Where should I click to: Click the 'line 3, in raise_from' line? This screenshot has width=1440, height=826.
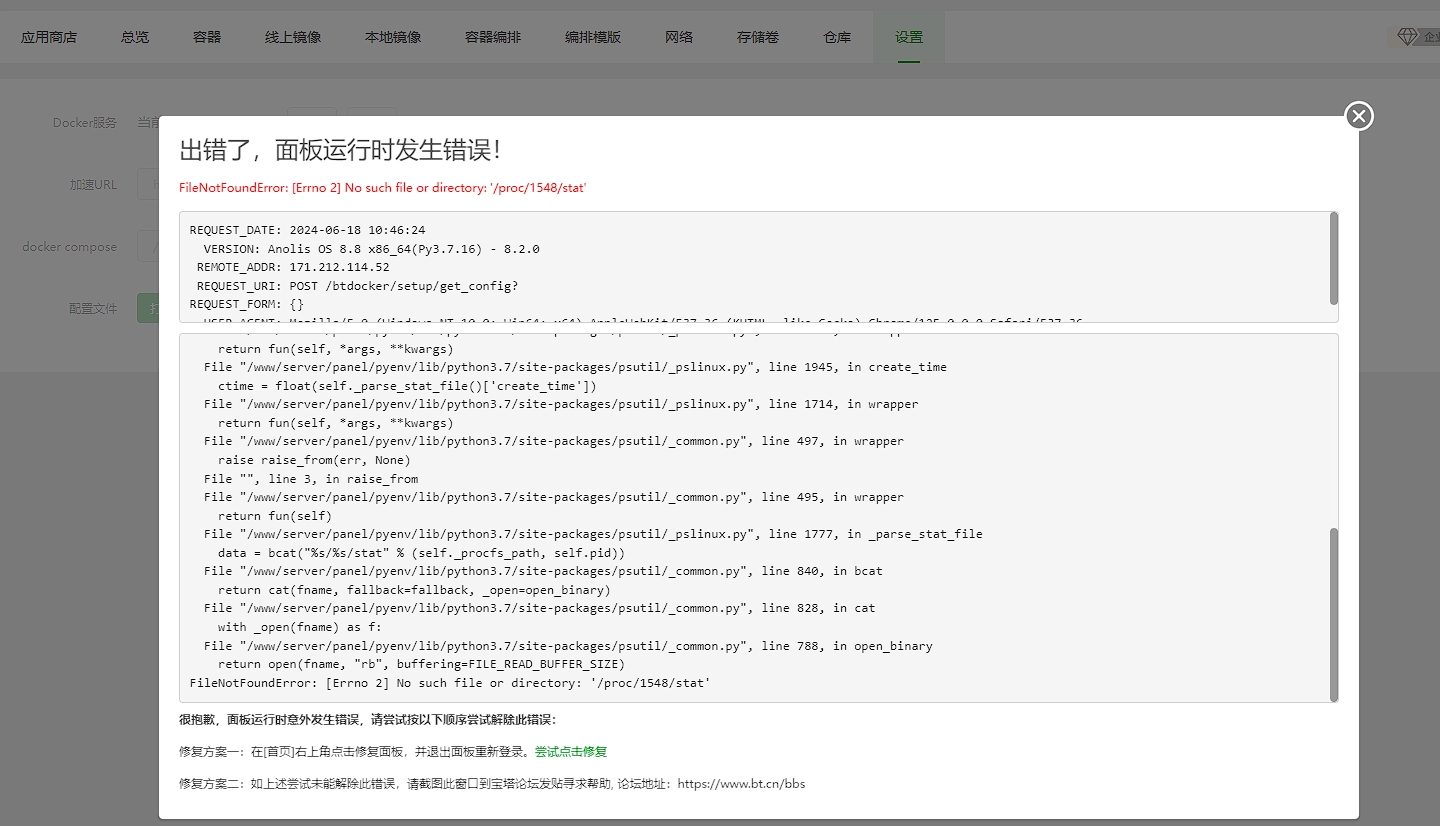(311, 479)
